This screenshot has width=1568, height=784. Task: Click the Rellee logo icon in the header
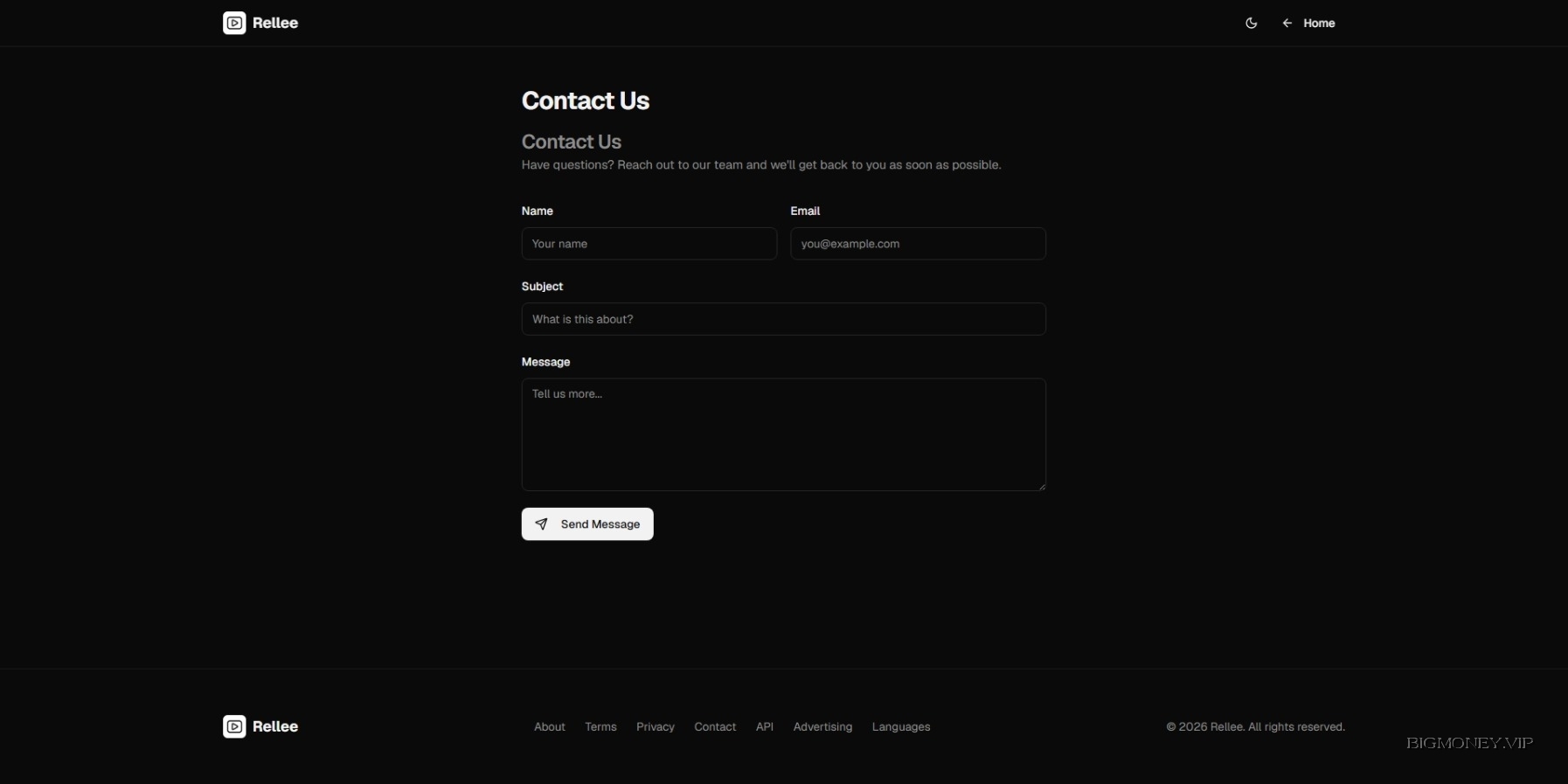pos(234,23)
